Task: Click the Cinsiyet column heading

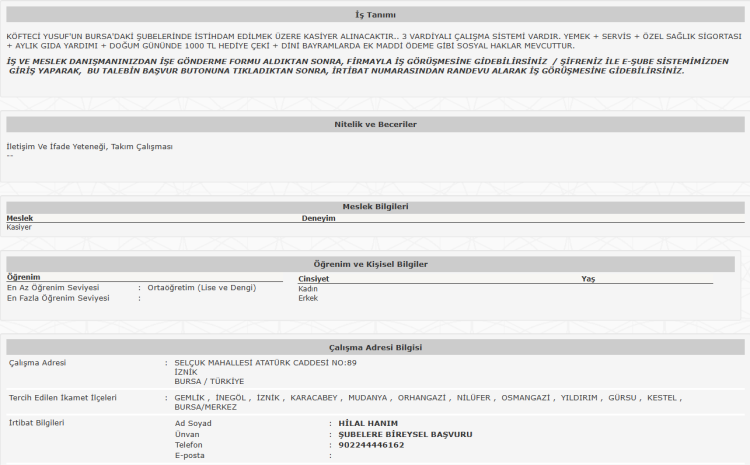Action: click(x=314, y=278)
